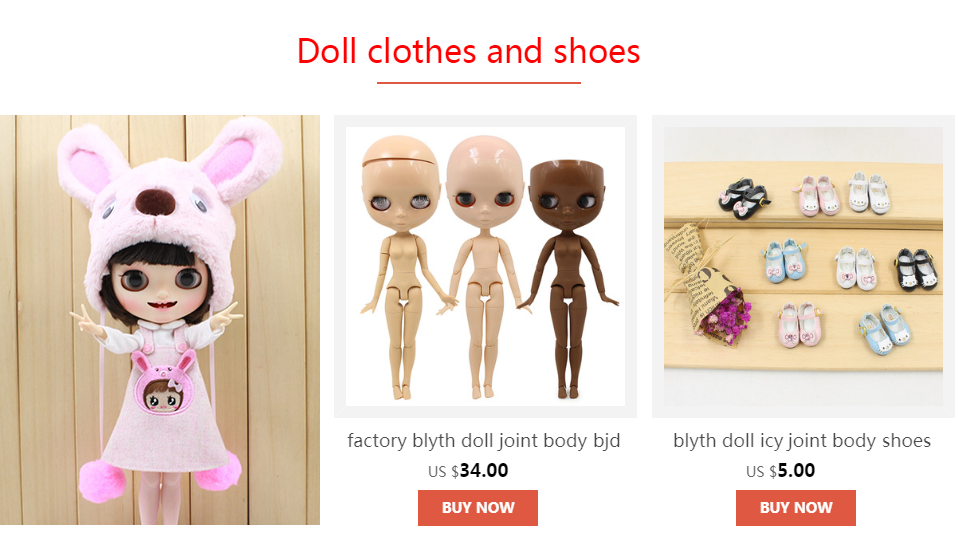The width and height of the screenshot is (958, 537).
Task: Click the 'Doll clothes and shoes' heading
Action: (469, 51)
